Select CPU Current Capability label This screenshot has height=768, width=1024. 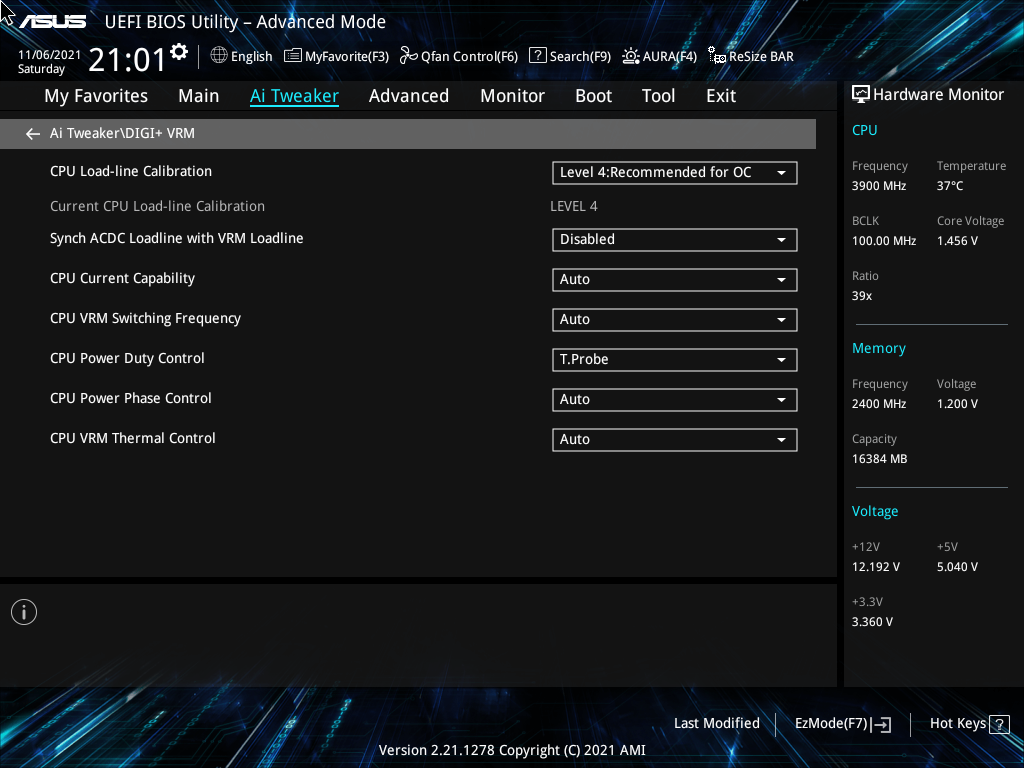tap(122, 278)
